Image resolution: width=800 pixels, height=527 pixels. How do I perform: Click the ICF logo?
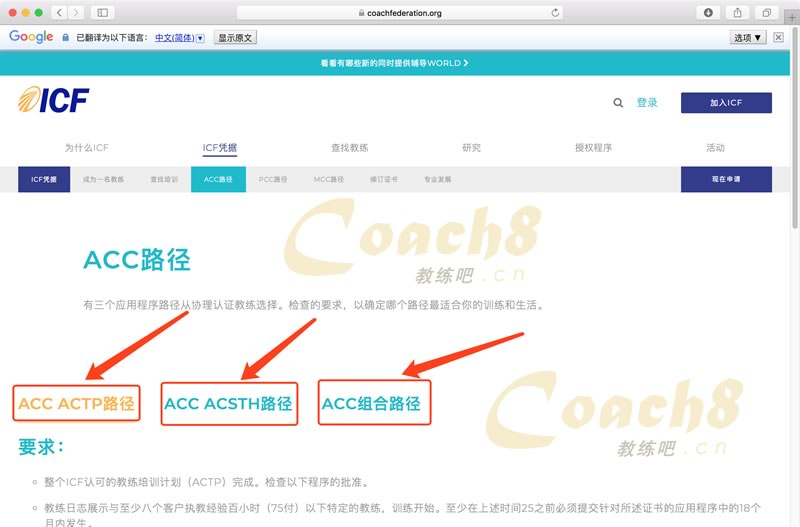(x=53, y=100)
